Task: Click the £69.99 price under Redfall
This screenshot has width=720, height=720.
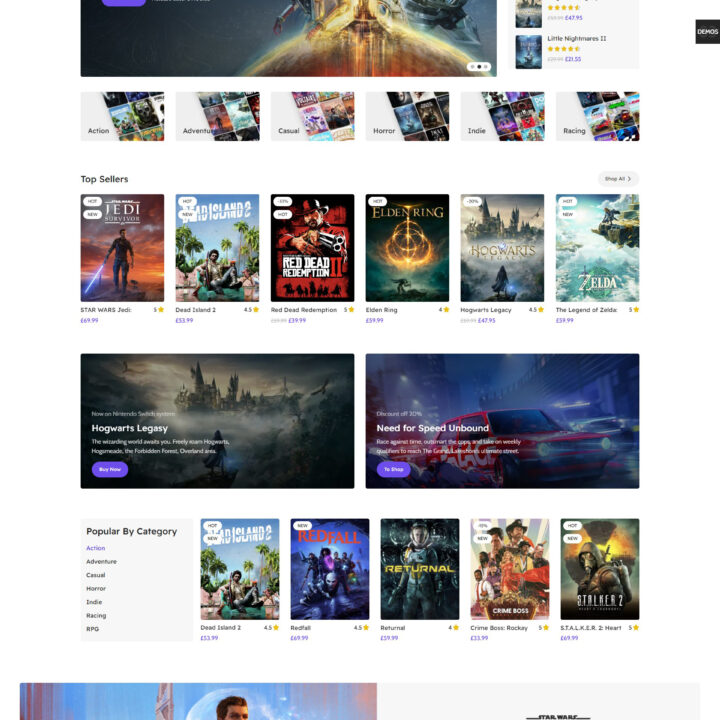Action: [x=299, y=638]
